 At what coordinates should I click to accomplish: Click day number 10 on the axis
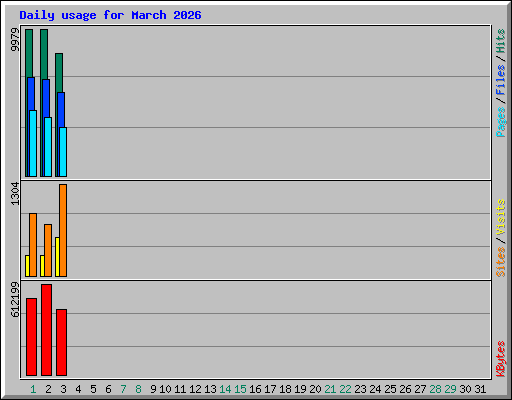click(165, 389)
